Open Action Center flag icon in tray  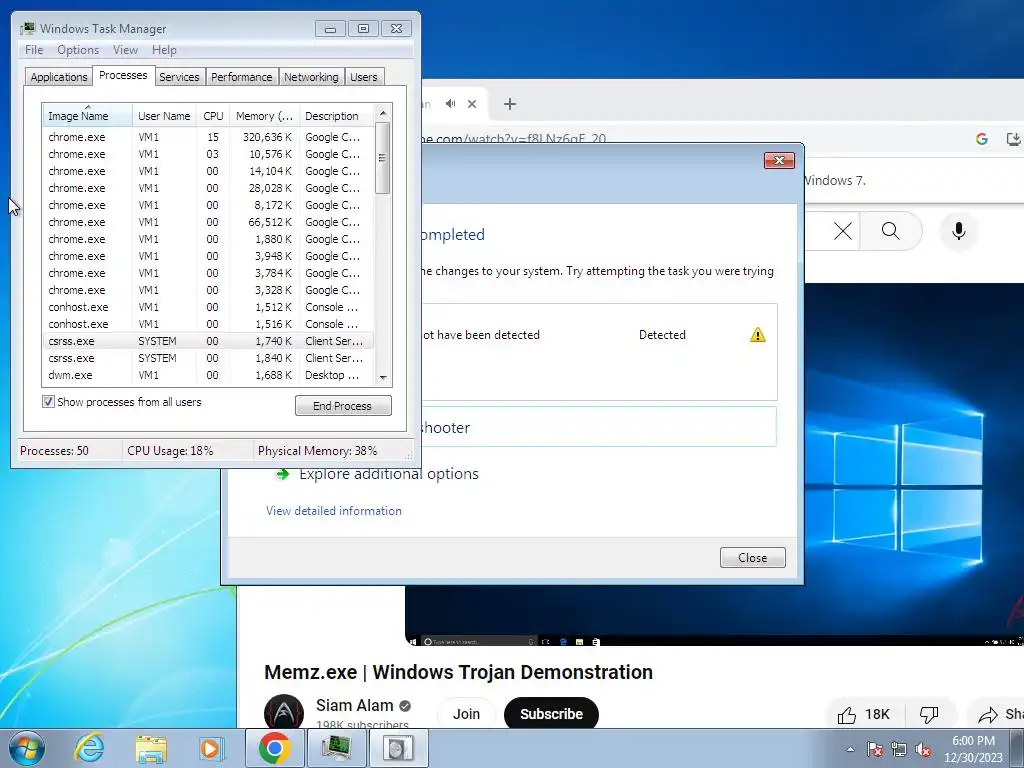click(x=875, y=749)
